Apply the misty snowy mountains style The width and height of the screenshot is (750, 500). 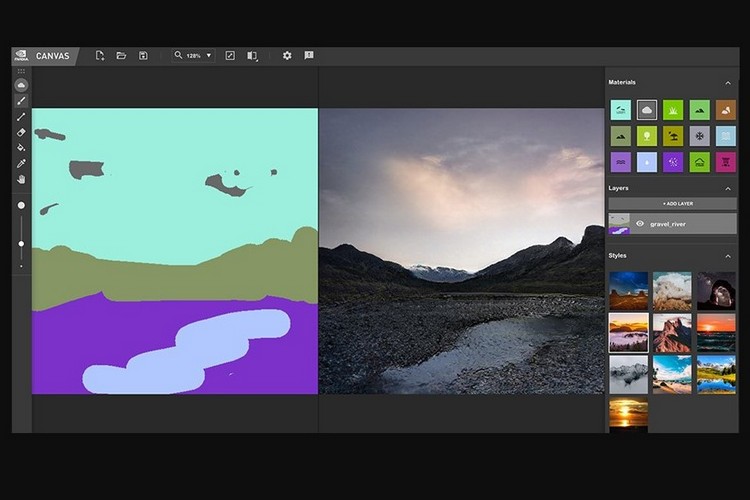629,375
